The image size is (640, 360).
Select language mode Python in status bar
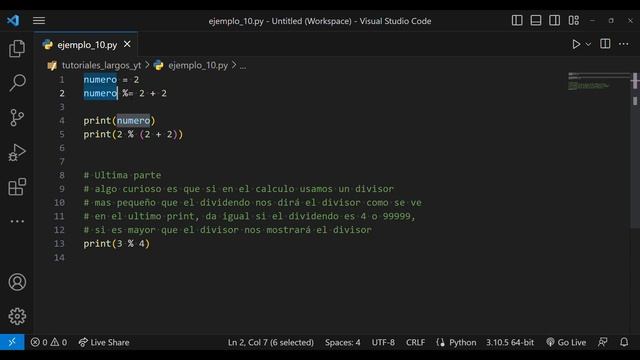point(462,342)
